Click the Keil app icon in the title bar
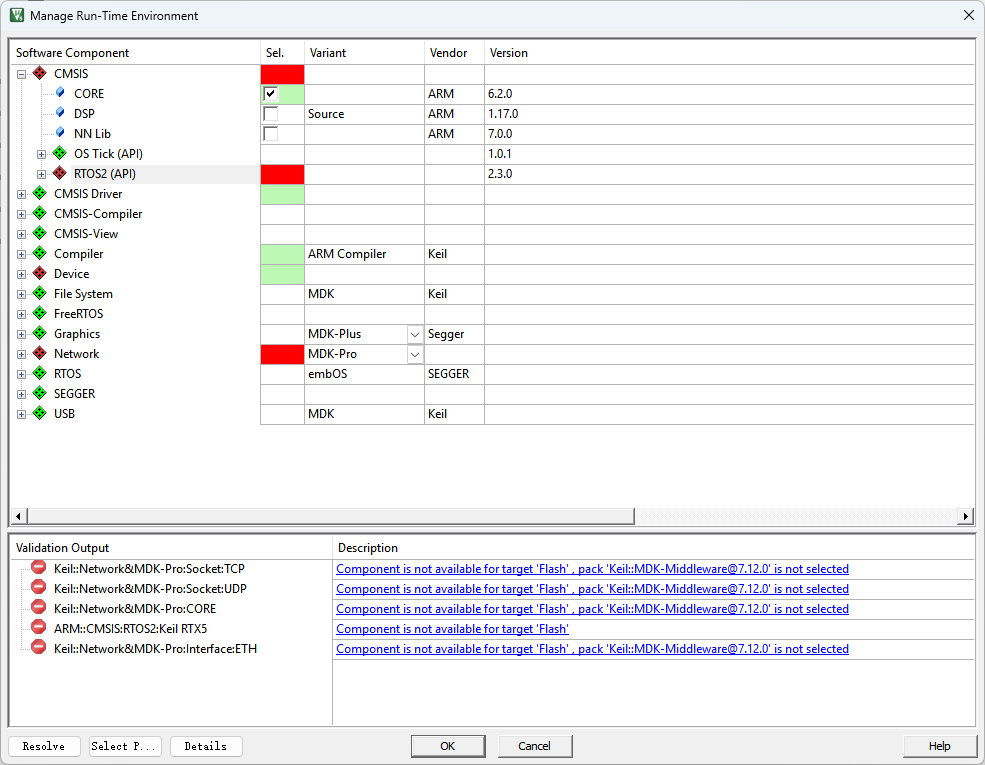The height and width of the screenshot is (765, 985). pyautogui.click(x=17, y=16)
